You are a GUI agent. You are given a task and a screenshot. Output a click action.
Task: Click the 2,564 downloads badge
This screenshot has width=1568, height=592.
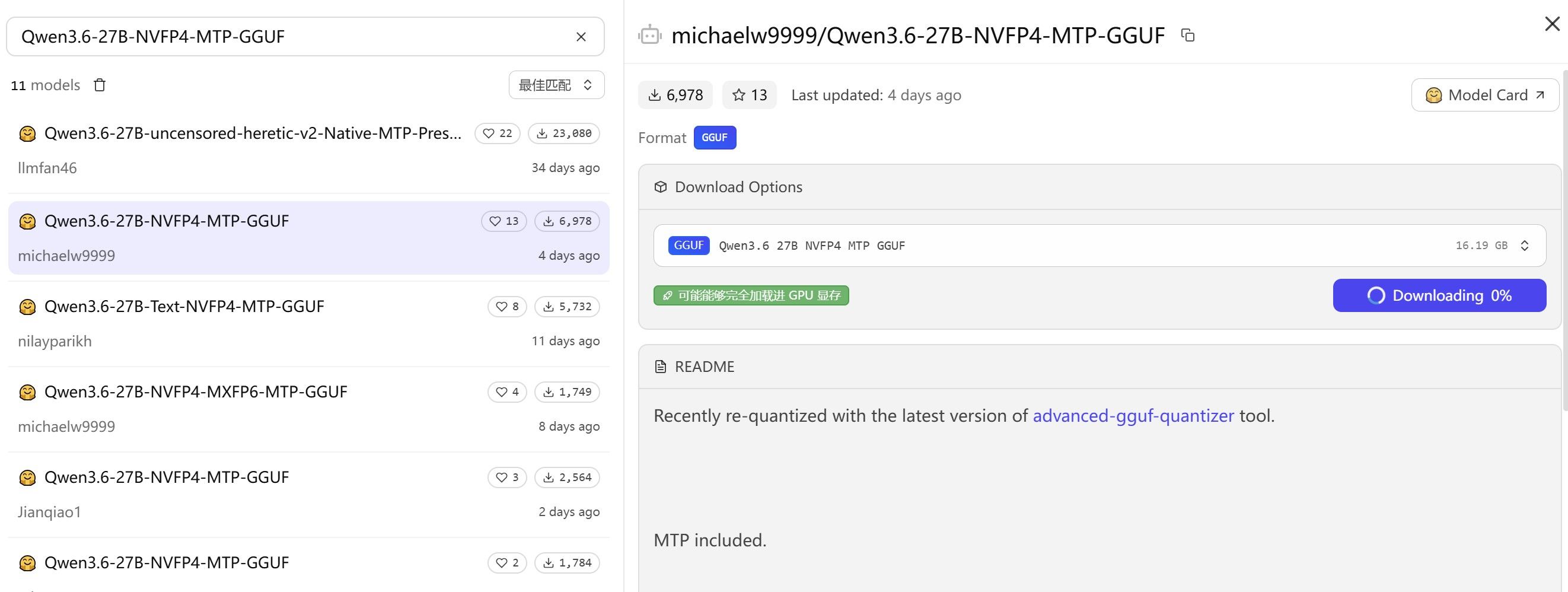(567, 477)
